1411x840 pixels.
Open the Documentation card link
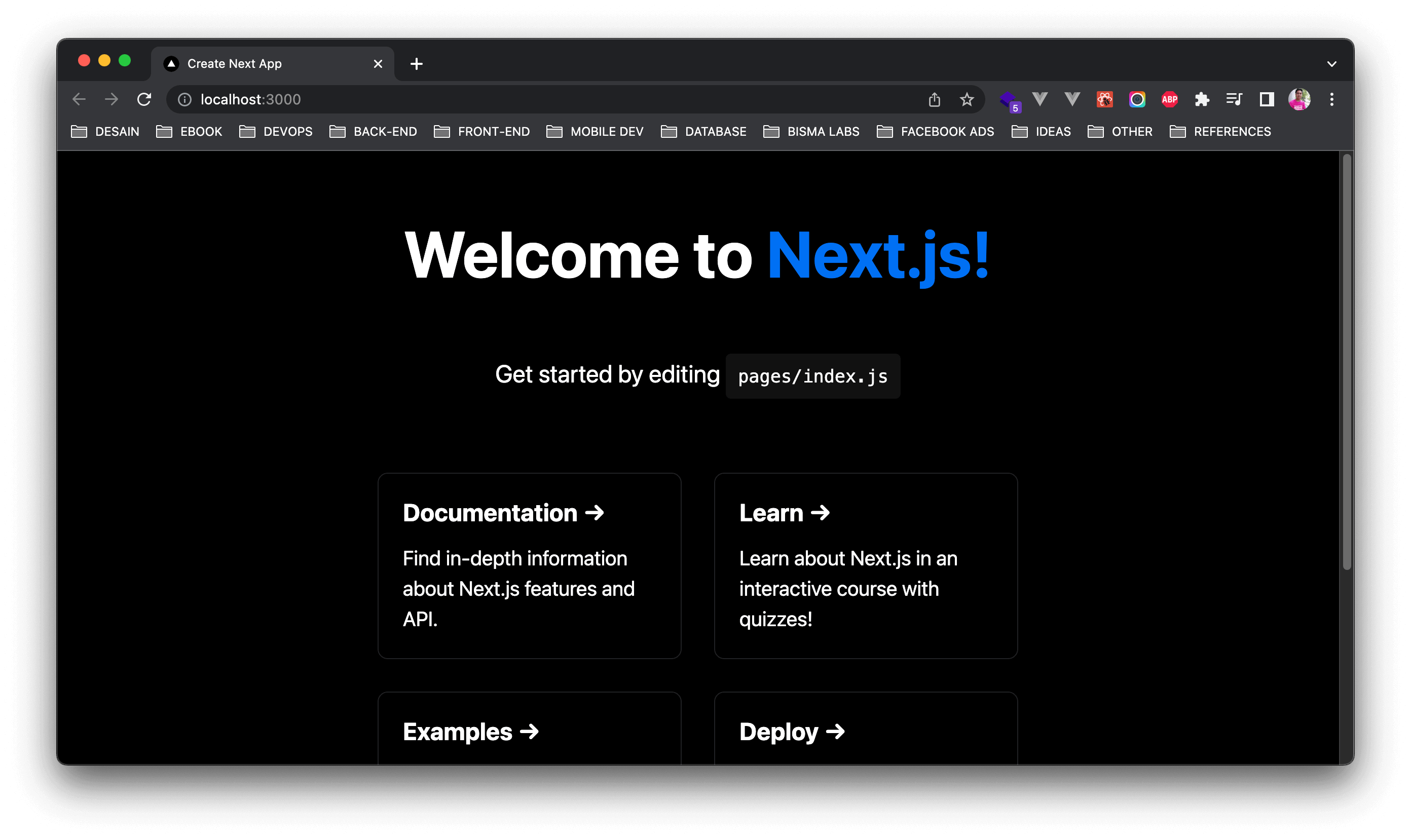click(529, 565)
